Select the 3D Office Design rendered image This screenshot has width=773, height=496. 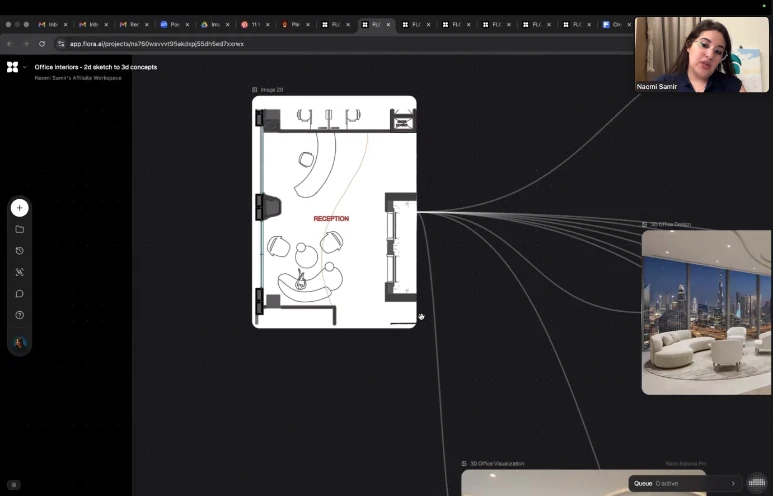point(706,312)
